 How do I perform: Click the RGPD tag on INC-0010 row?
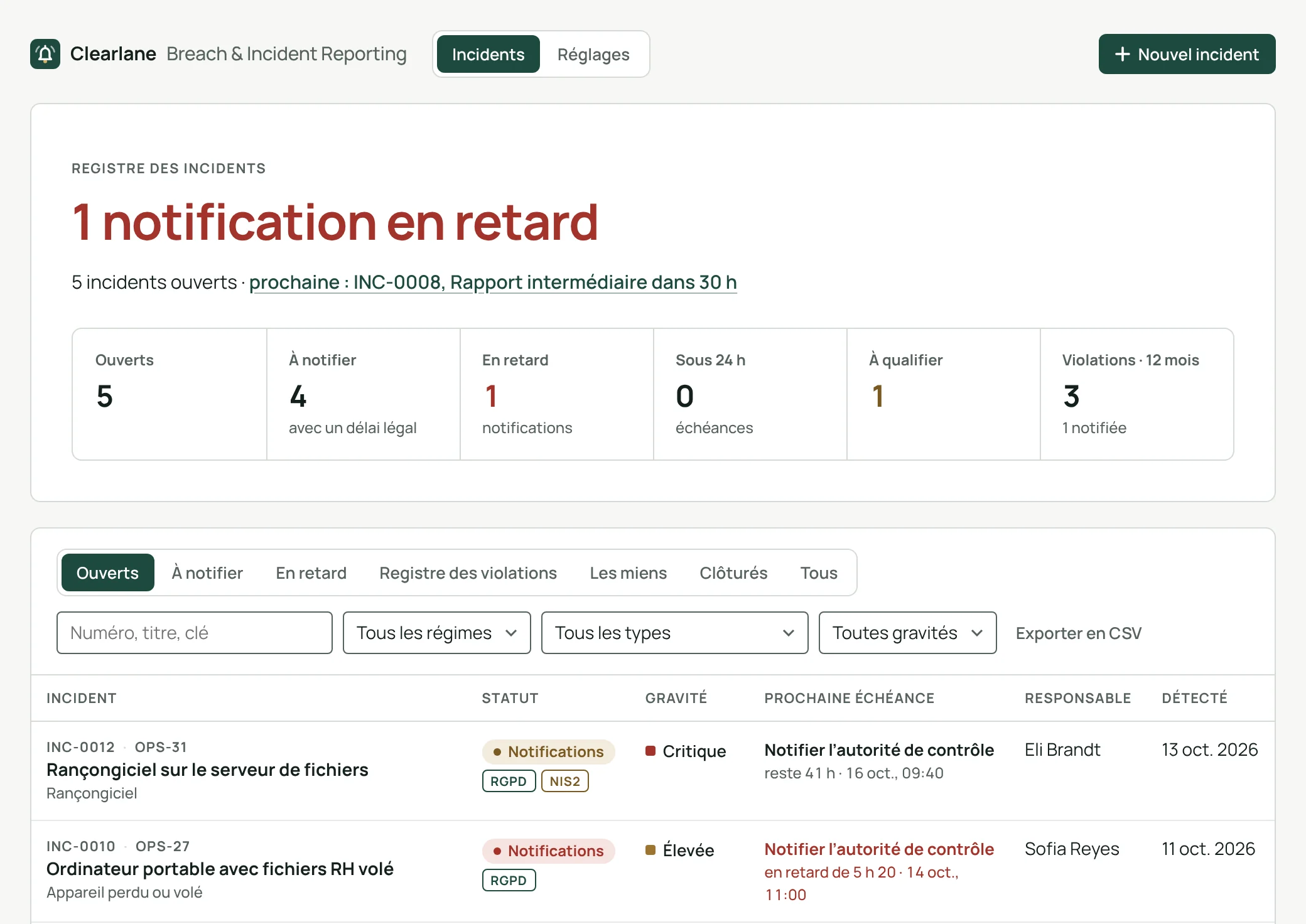509,880
